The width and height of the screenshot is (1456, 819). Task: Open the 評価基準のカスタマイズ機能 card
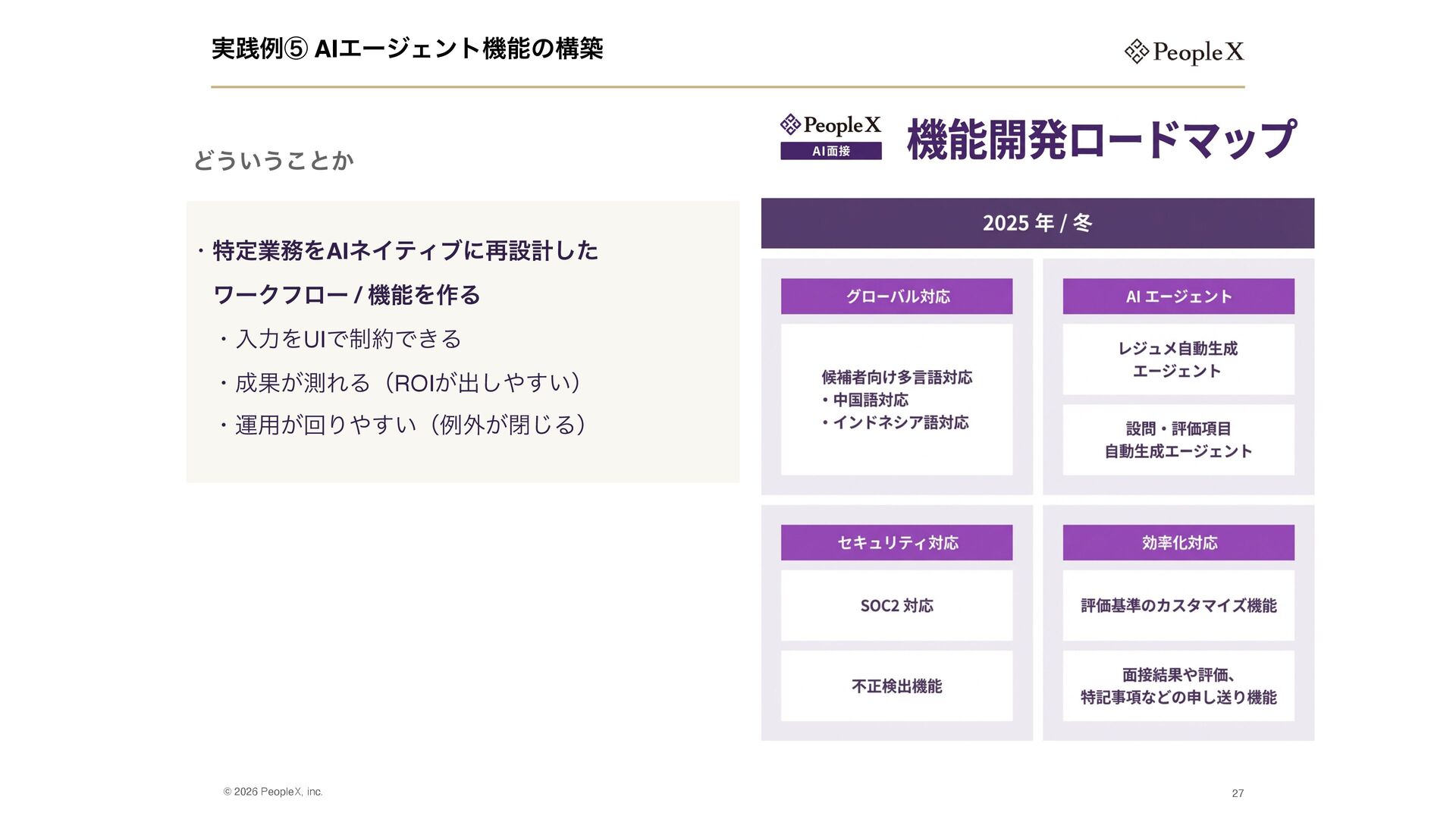tap(1178, 605)
